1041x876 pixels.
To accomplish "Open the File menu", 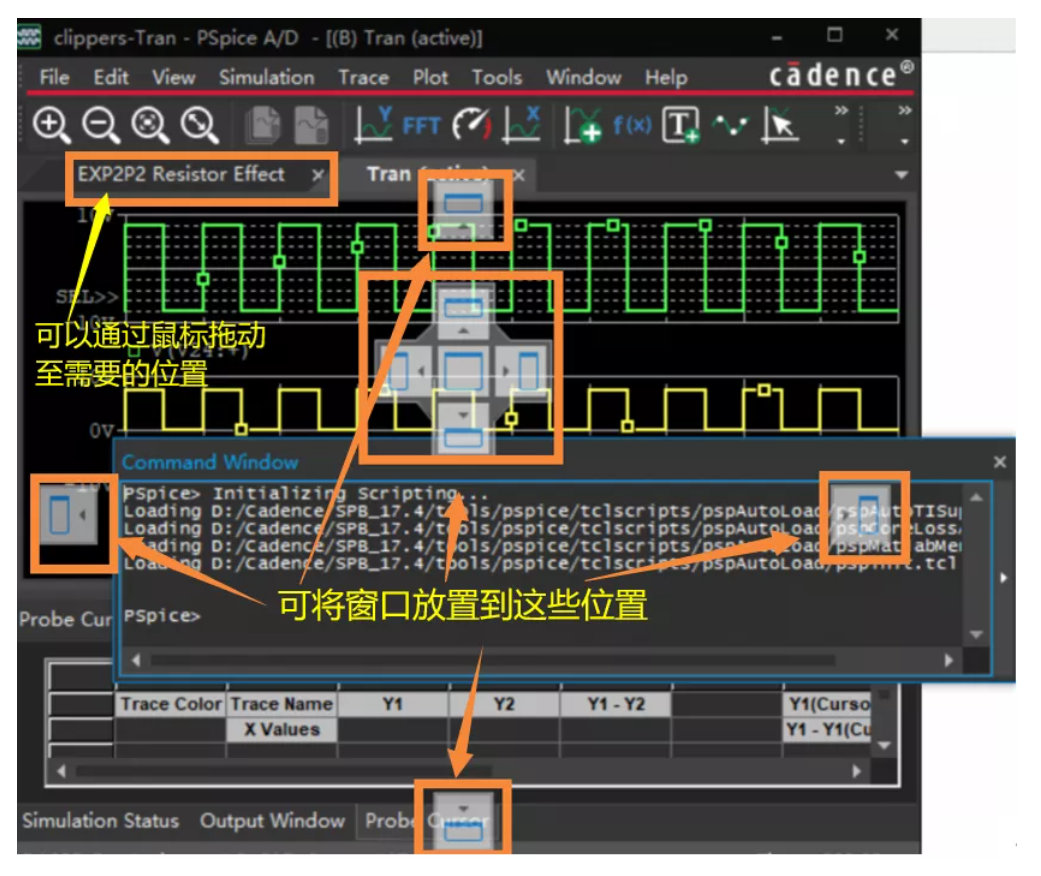I will (x=54, y=77).
